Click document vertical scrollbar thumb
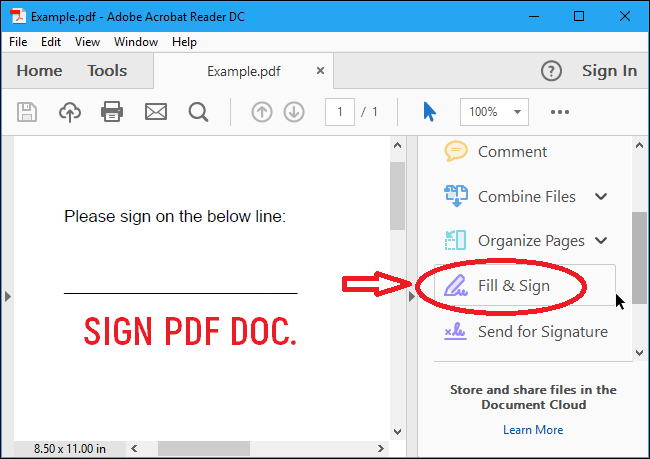The height and width of the screenshot is (459, 650). 397,196
